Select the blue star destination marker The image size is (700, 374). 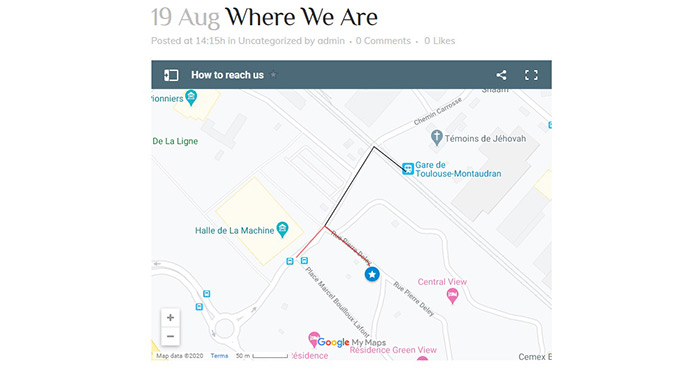(372, 274)
